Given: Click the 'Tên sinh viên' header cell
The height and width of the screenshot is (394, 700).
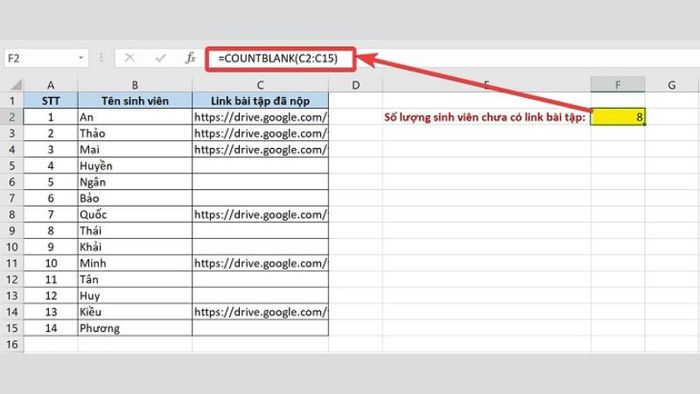Looking at the screenshot, I should click(x=135, y=101).
